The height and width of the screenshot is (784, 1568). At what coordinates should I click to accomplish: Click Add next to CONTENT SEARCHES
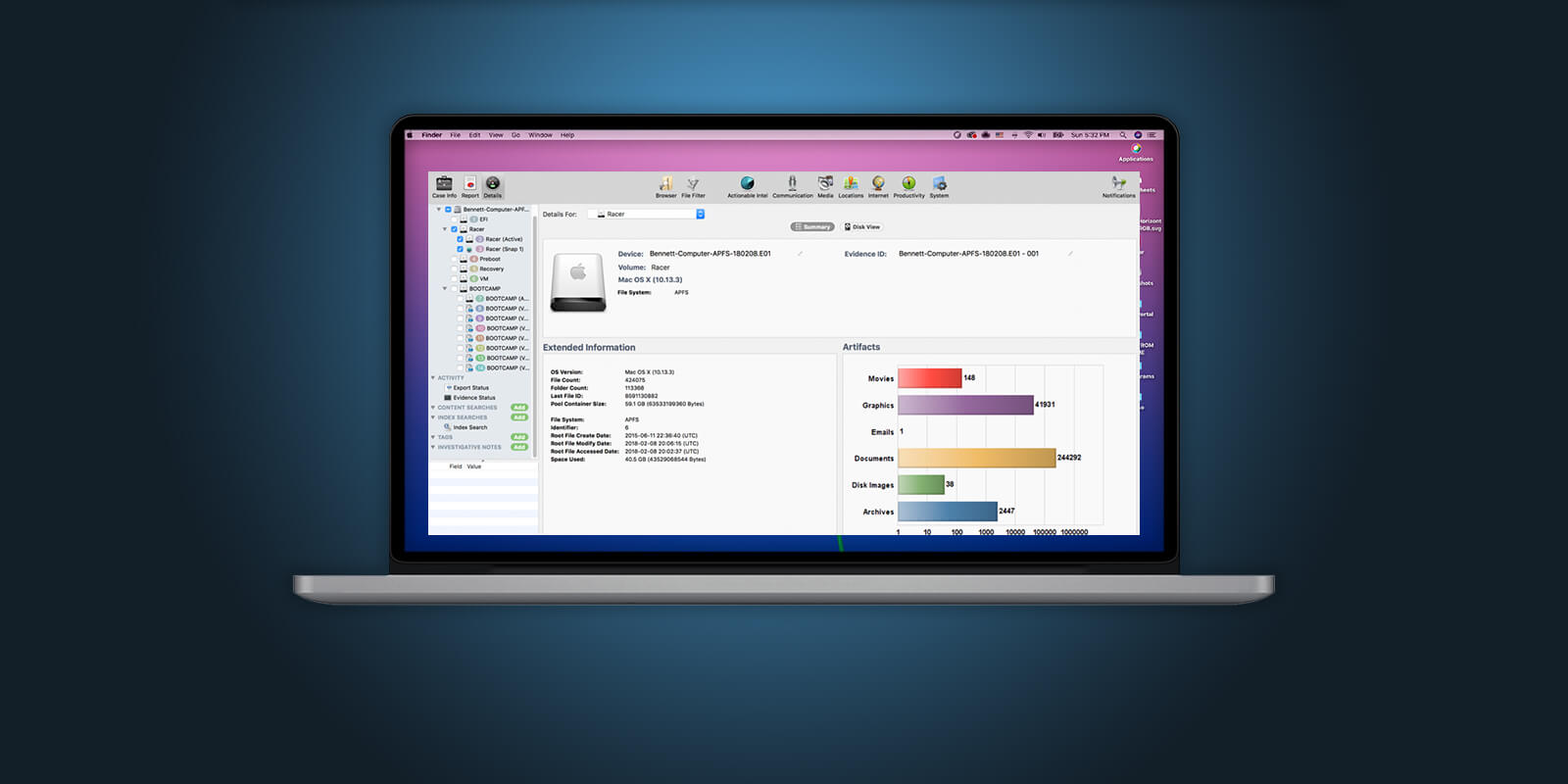tap(519, 408)
